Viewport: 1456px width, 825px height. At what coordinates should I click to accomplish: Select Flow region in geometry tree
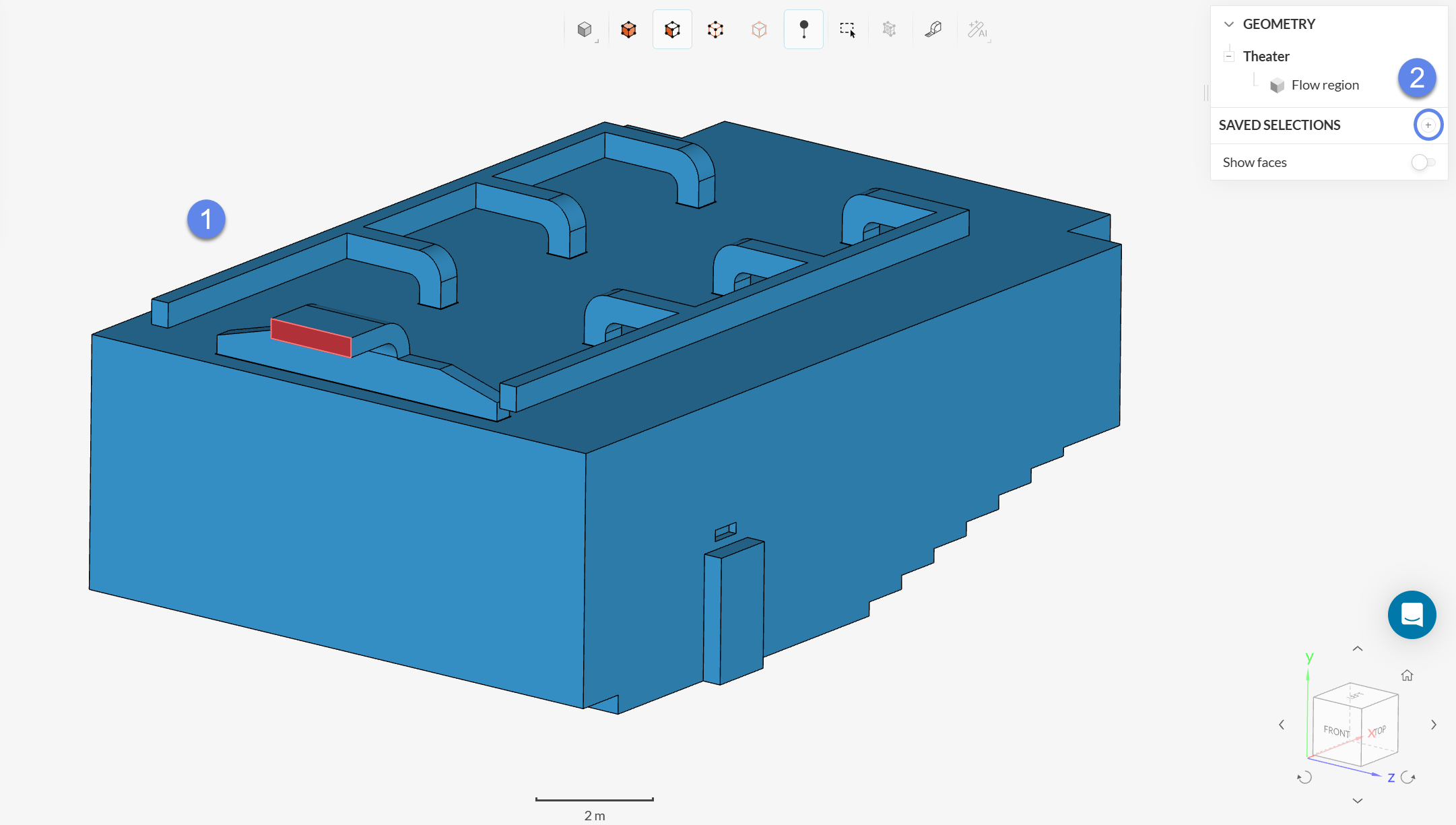coord(1325,86)
